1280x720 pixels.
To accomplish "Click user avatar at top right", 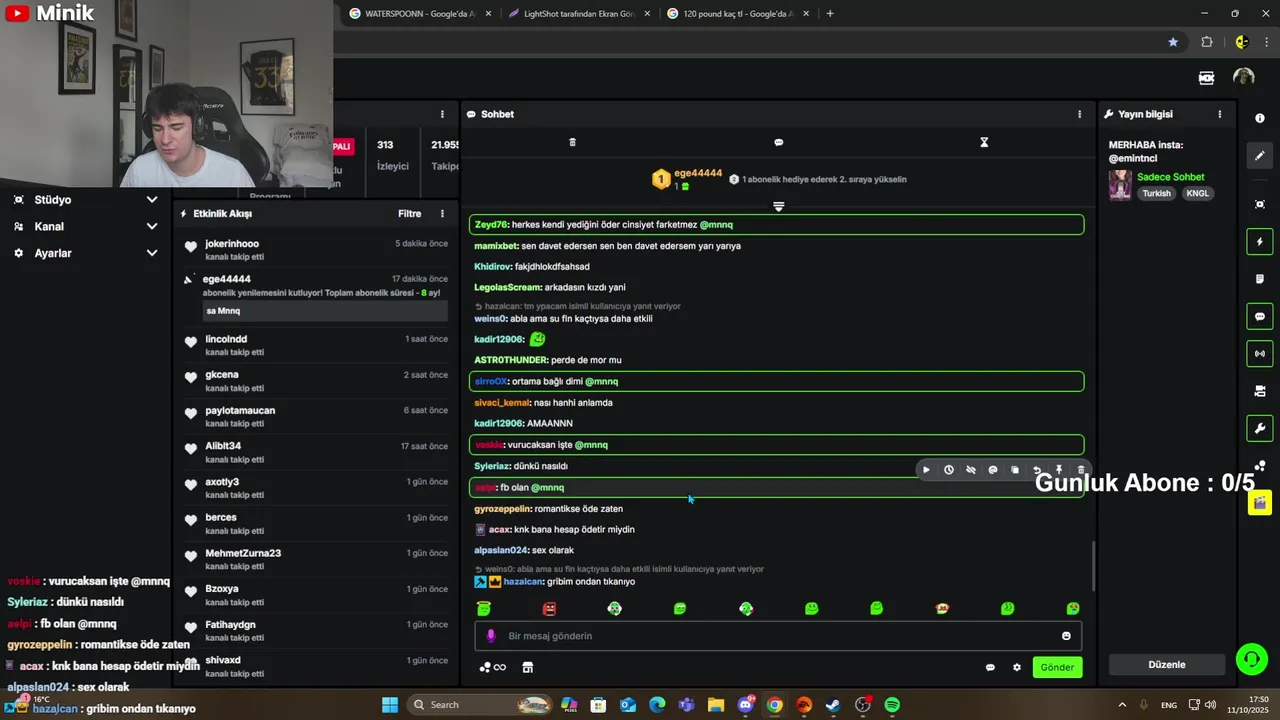I will pyautogui.click(x=1243, y=77).
